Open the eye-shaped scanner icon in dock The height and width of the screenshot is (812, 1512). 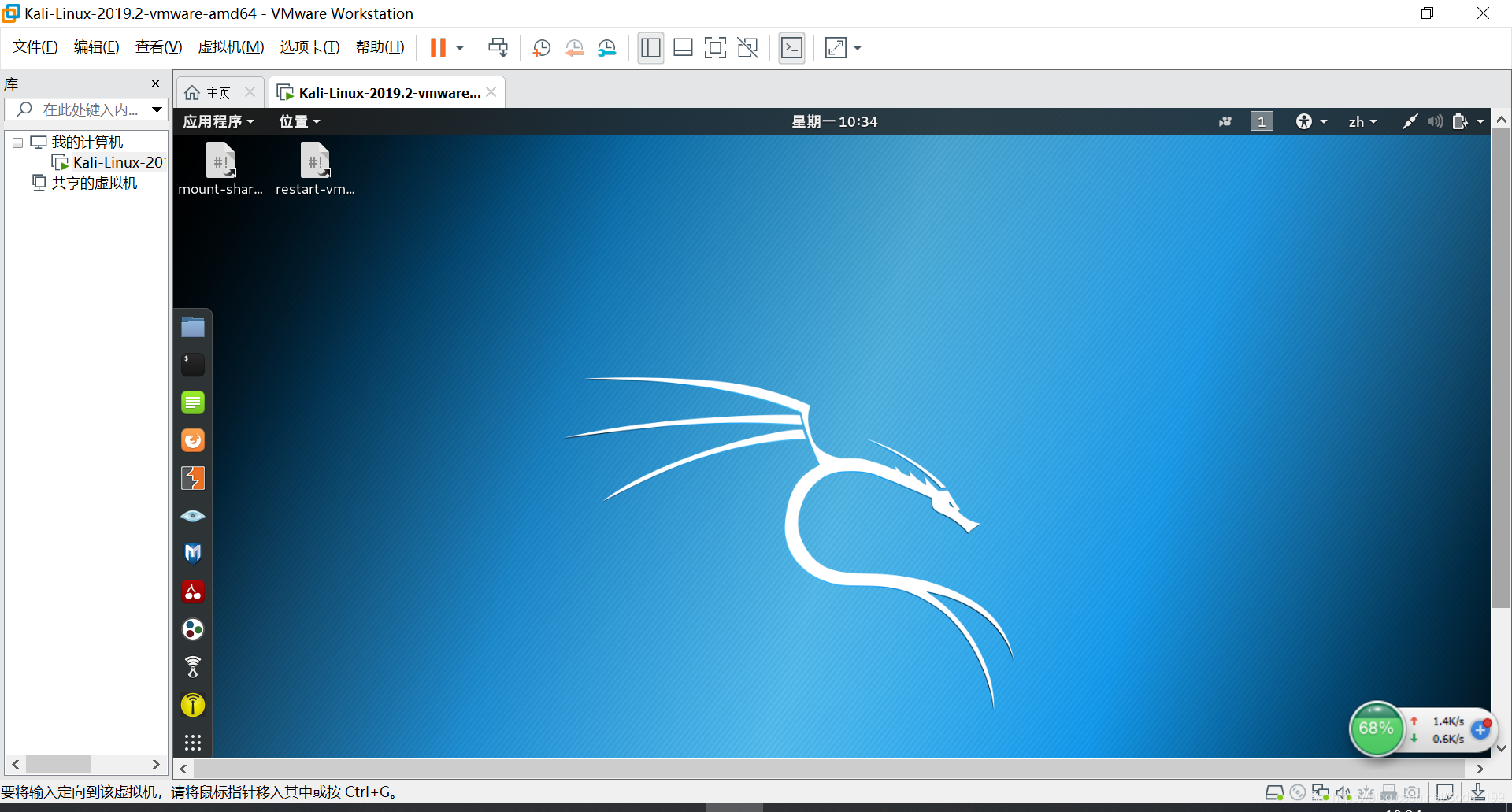[x=193, y=516]
